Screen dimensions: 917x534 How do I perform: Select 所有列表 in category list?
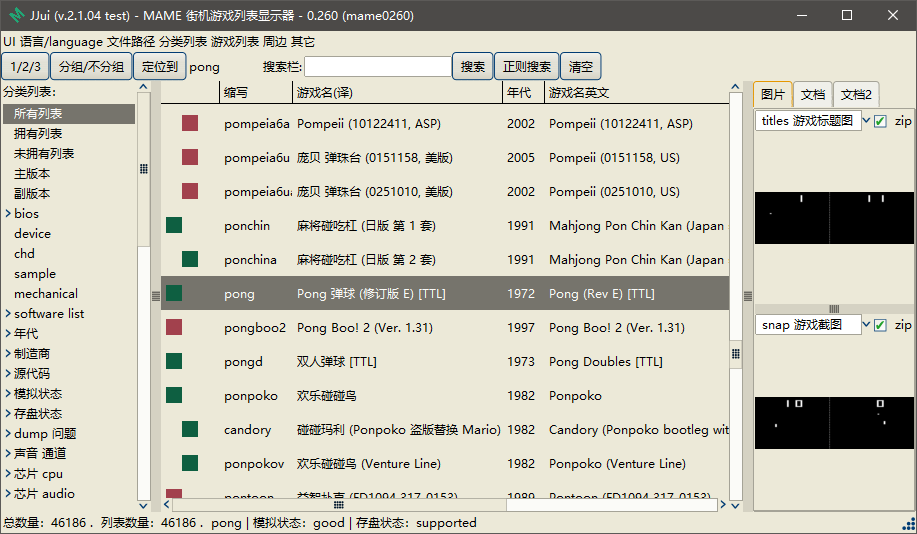click(69, 113)
